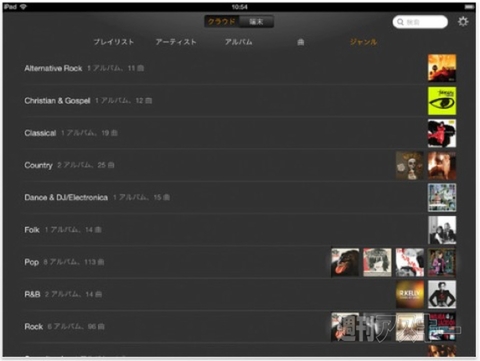Open the settings gear icon
Screen dimensions: 480x361
[x=463, y=22]
